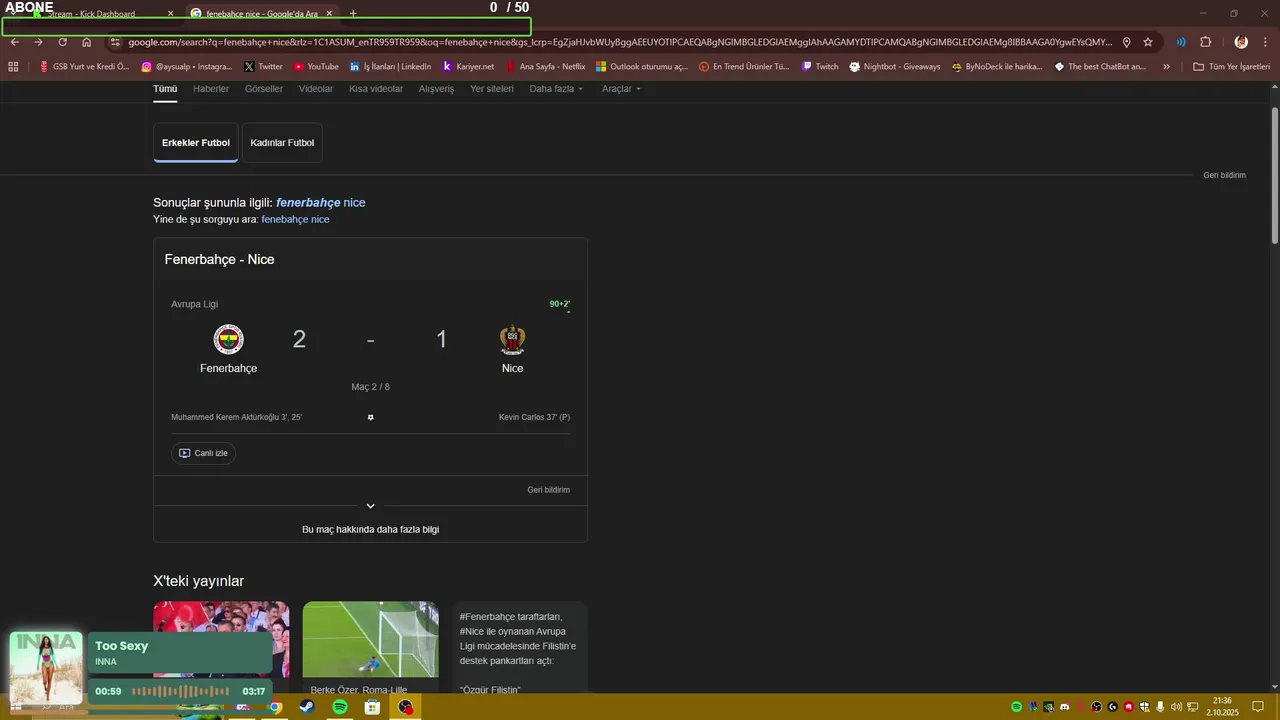Open the location icon in the address bar
Image resolution: width=1280 pixels, height=720 pixels.
click(x=1127, y=42)
